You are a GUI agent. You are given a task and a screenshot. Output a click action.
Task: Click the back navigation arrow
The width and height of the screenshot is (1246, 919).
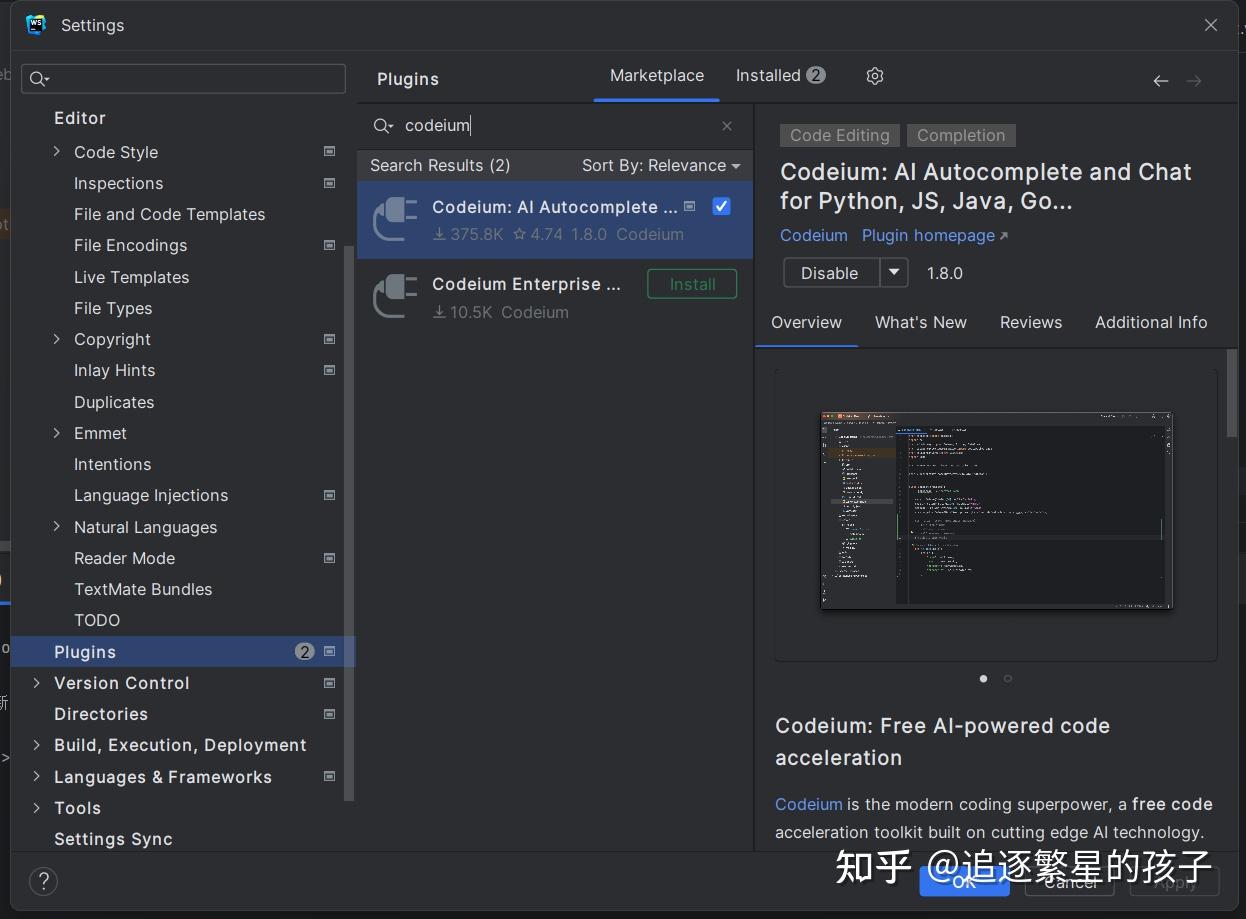(x=1161, y=81)
